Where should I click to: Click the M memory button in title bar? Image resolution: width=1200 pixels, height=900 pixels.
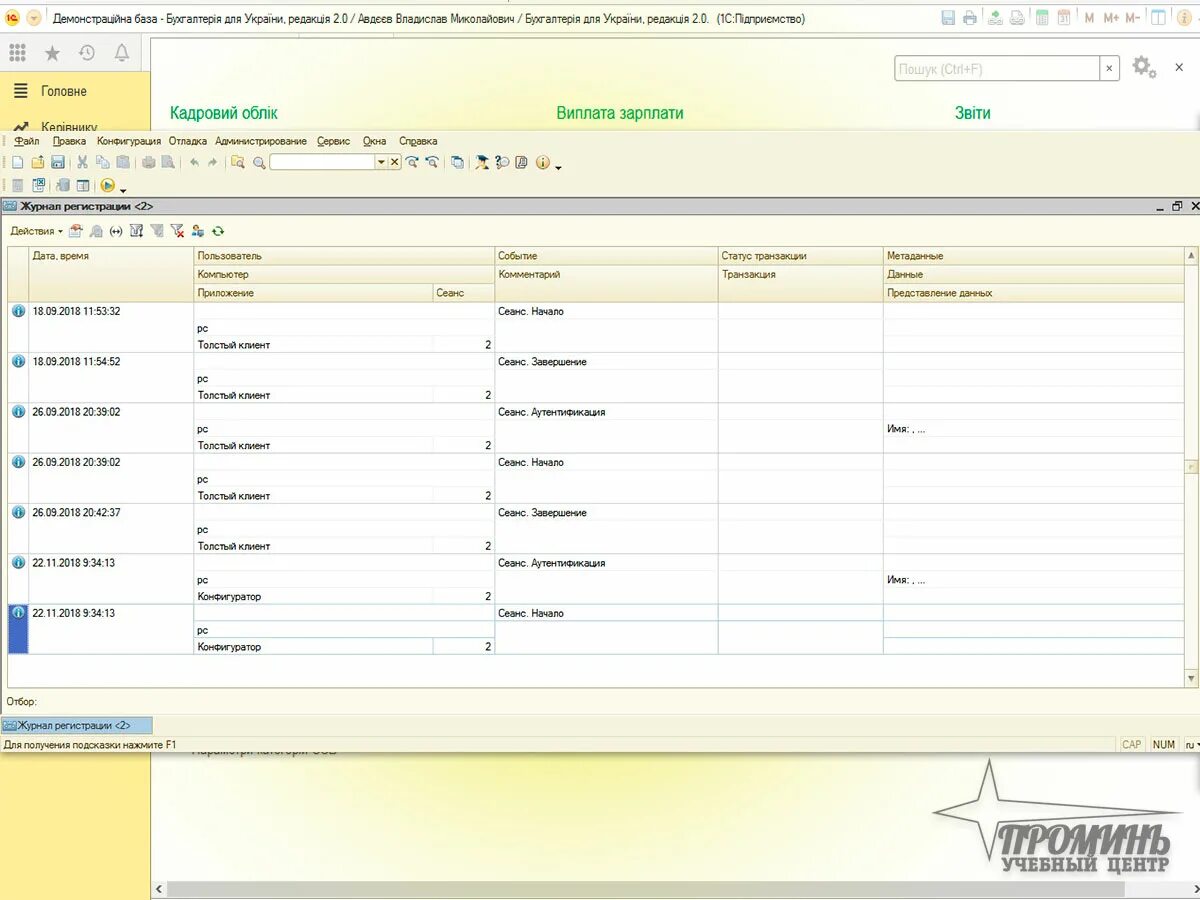pos(1089,18)
